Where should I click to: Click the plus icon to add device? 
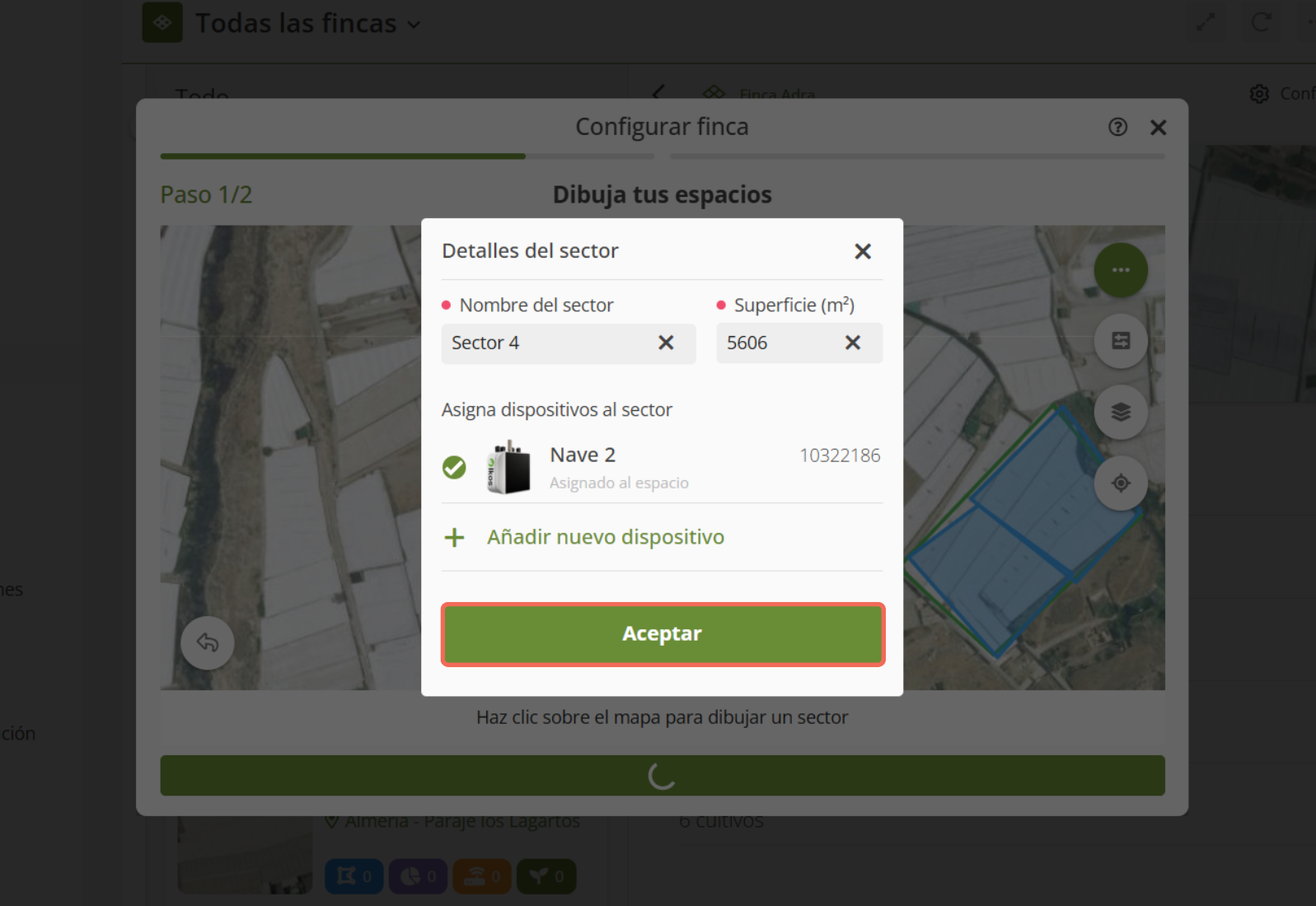coord(454,538)
